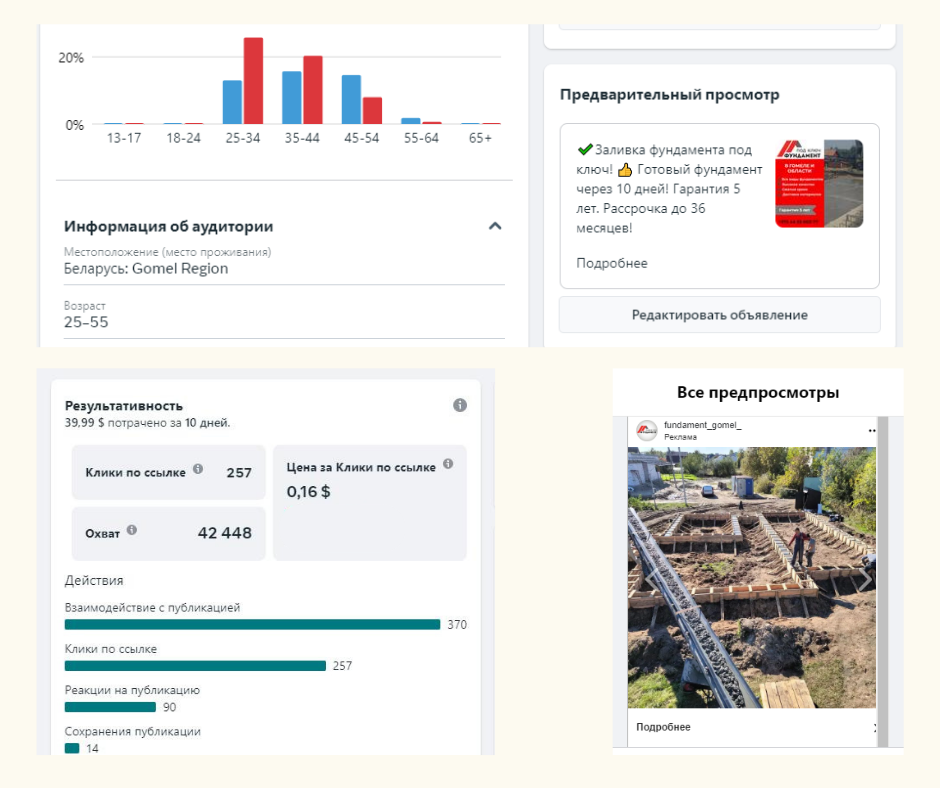940x788 pixels.
Task: Click the tallest red bar for 25-34 age group
Action: [253, 81]
